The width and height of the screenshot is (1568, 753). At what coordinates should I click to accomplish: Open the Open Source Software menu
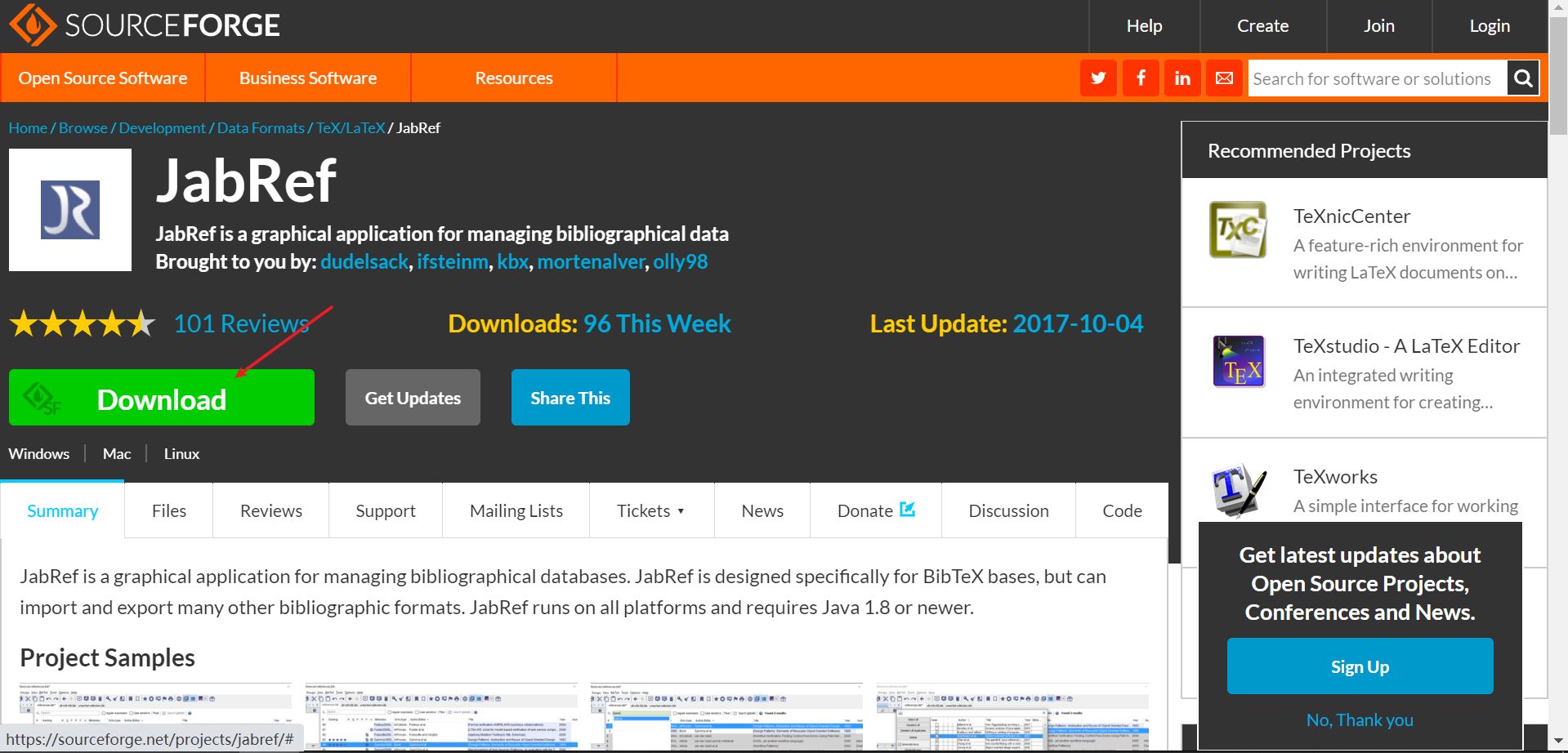pyautogui.click(x=103, y=78)
